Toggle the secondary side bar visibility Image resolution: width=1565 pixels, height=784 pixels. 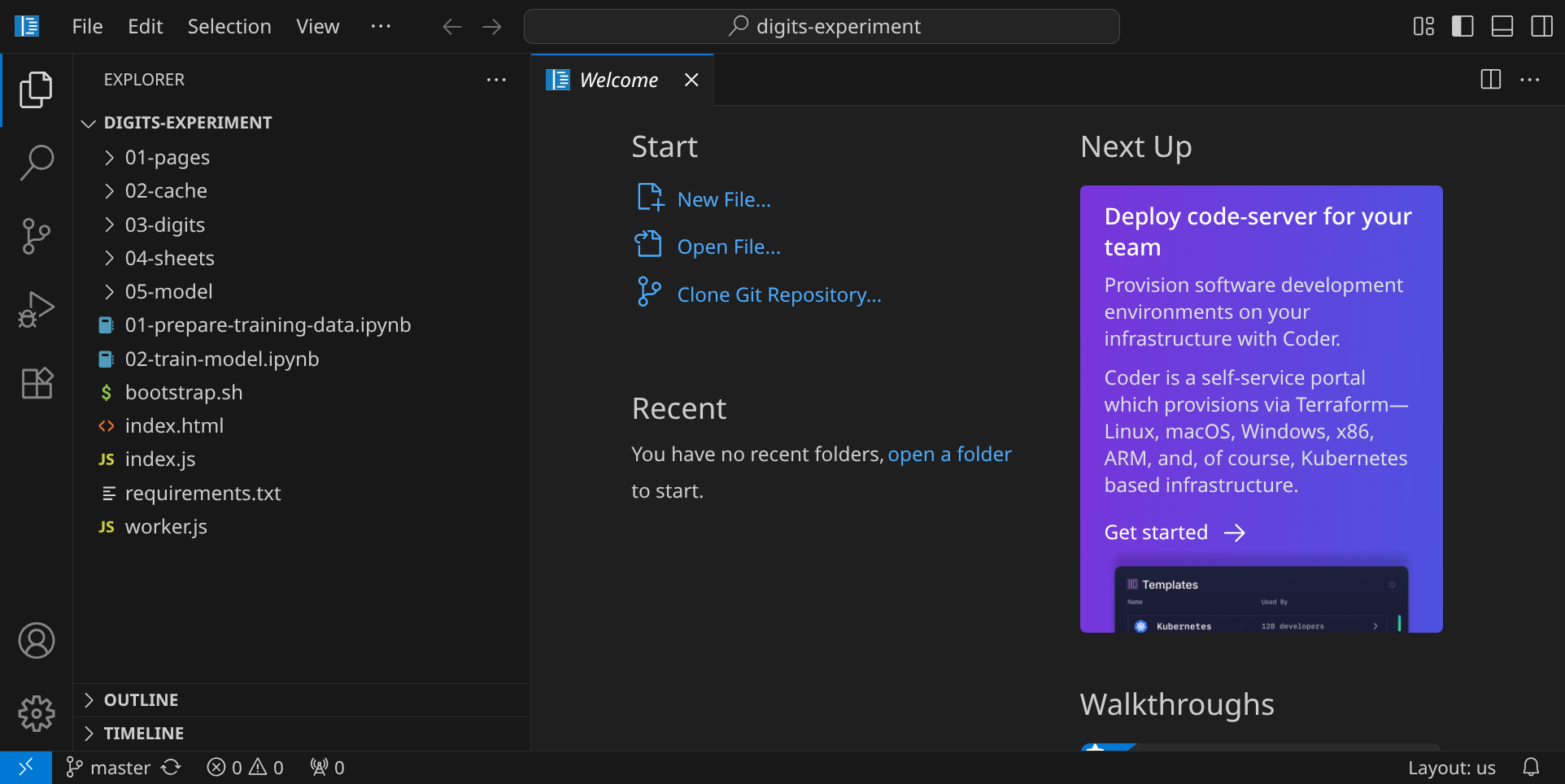tap(1541, 27)
